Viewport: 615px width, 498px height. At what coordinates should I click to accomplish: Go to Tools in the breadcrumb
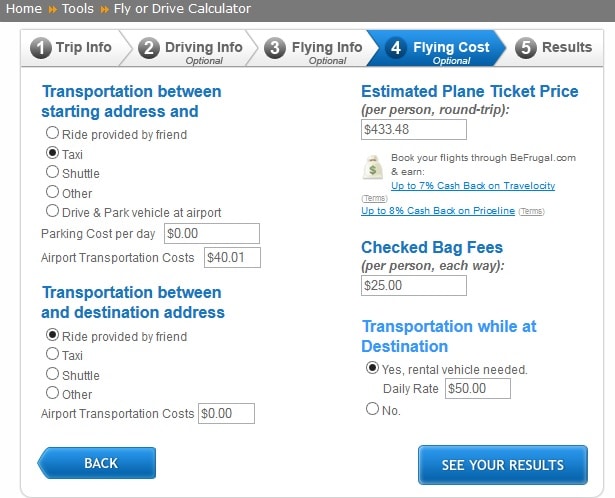click(78, 9)
